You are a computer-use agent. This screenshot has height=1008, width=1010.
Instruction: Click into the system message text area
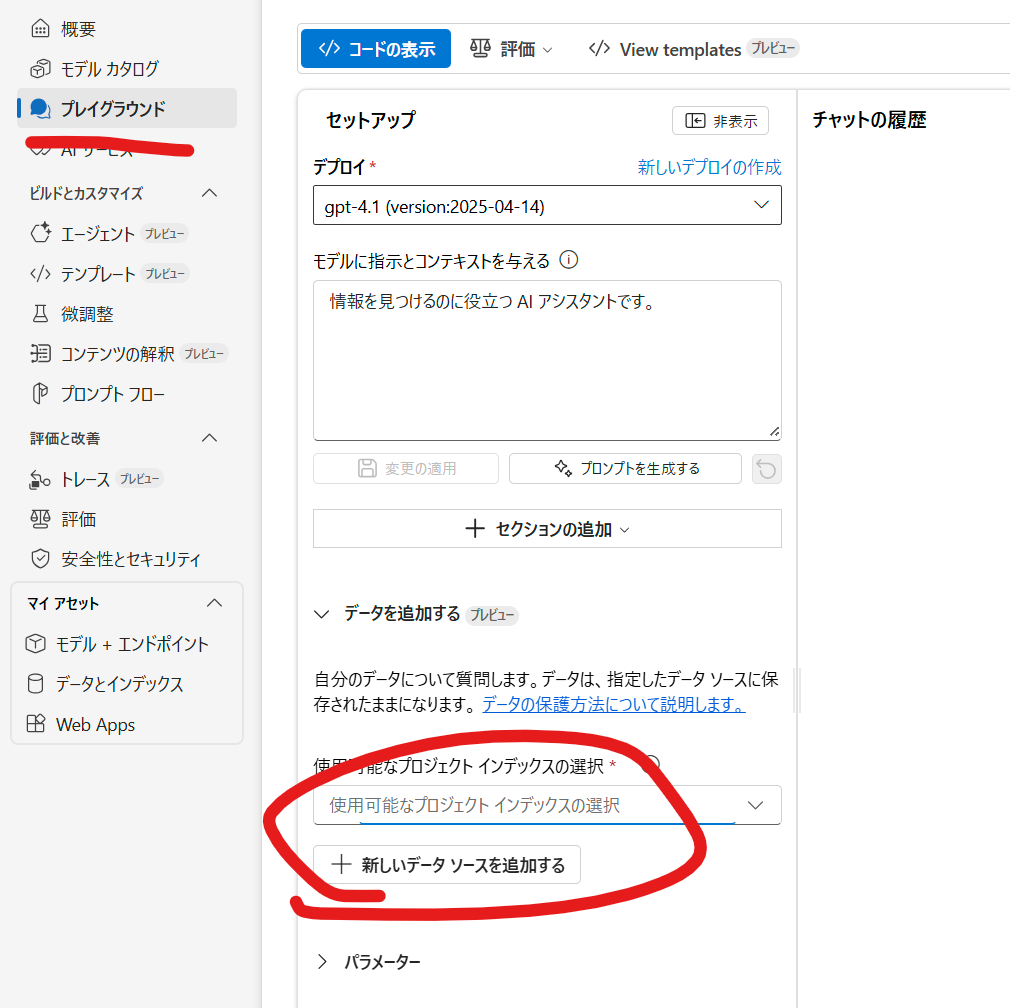coord(547,360)
